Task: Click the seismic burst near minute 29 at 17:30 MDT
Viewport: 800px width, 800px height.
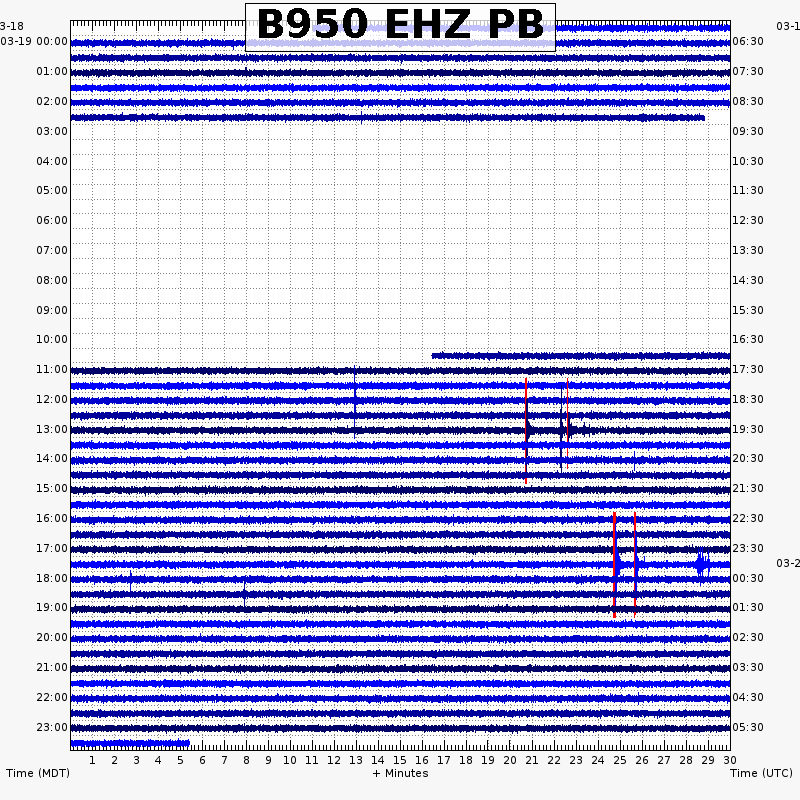Action: click(x=703, y=564)
